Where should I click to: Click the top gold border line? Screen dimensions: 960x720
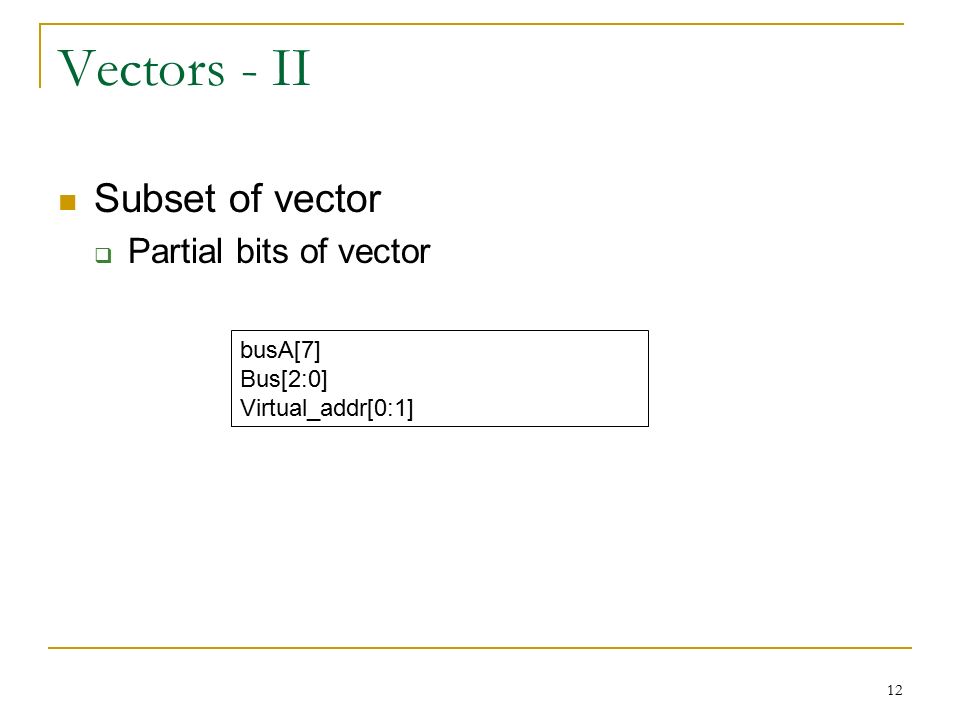tap(471, 24)
